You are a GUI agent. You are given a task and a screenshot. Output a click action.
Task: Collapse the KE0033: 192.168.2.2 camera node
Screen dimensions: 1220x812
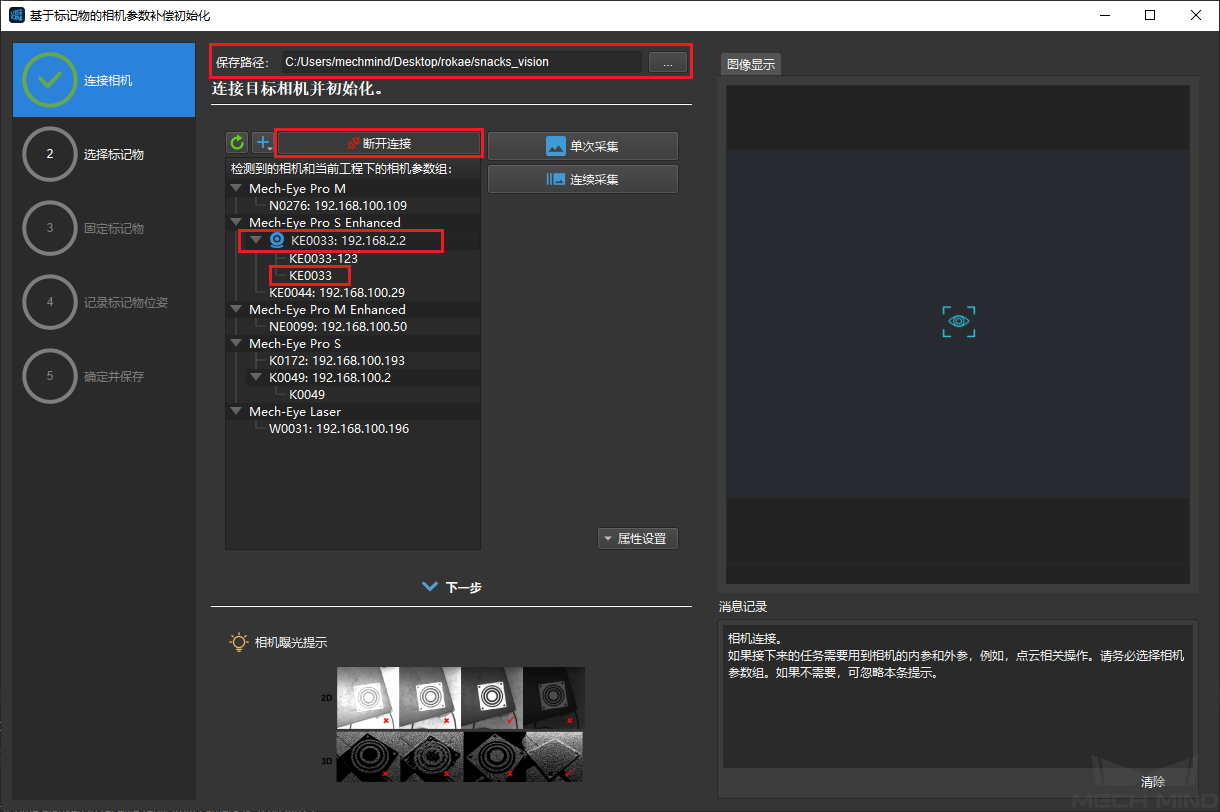(x=256, y=240)
